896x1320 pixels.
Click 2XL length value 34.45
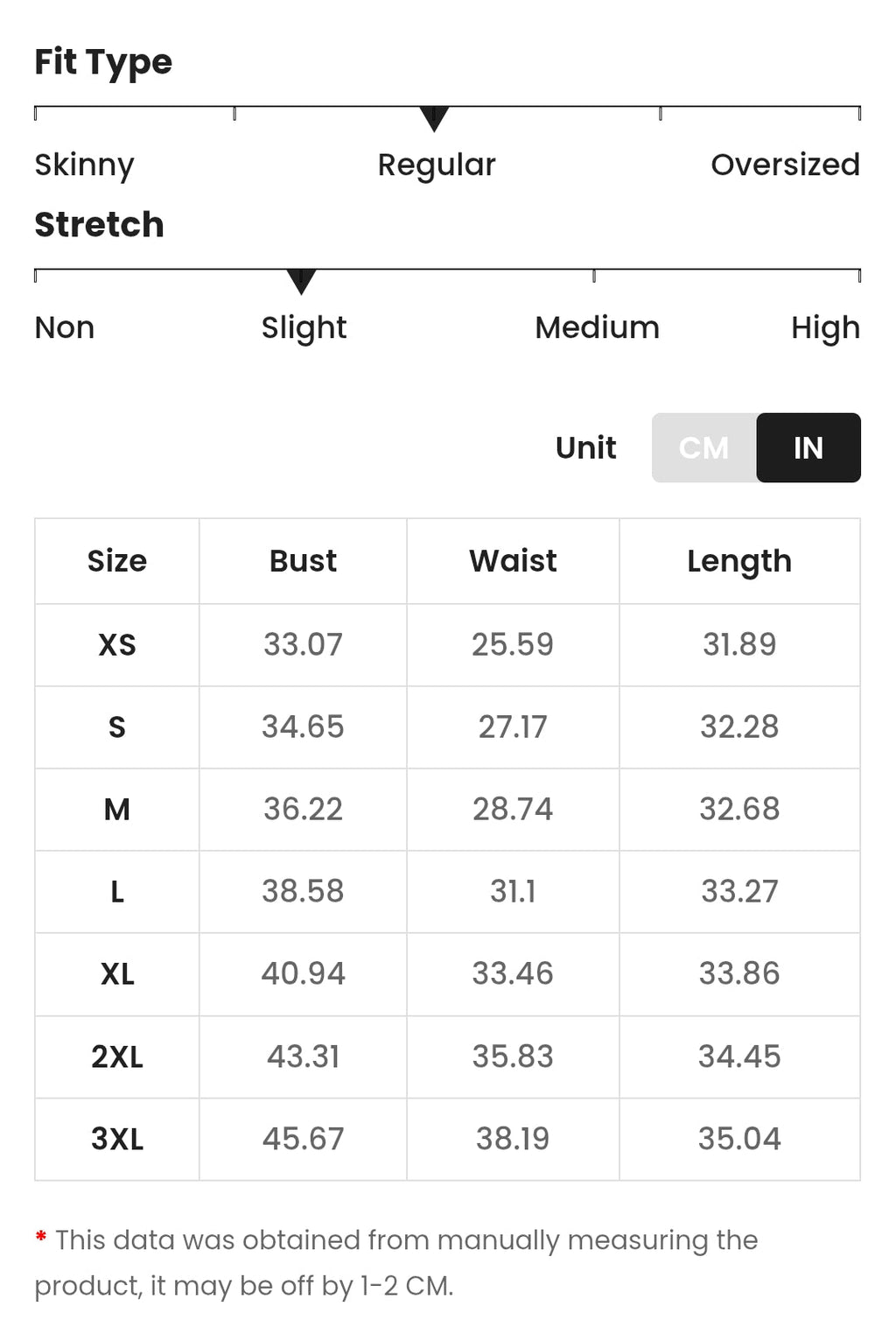click(739, 1057)
